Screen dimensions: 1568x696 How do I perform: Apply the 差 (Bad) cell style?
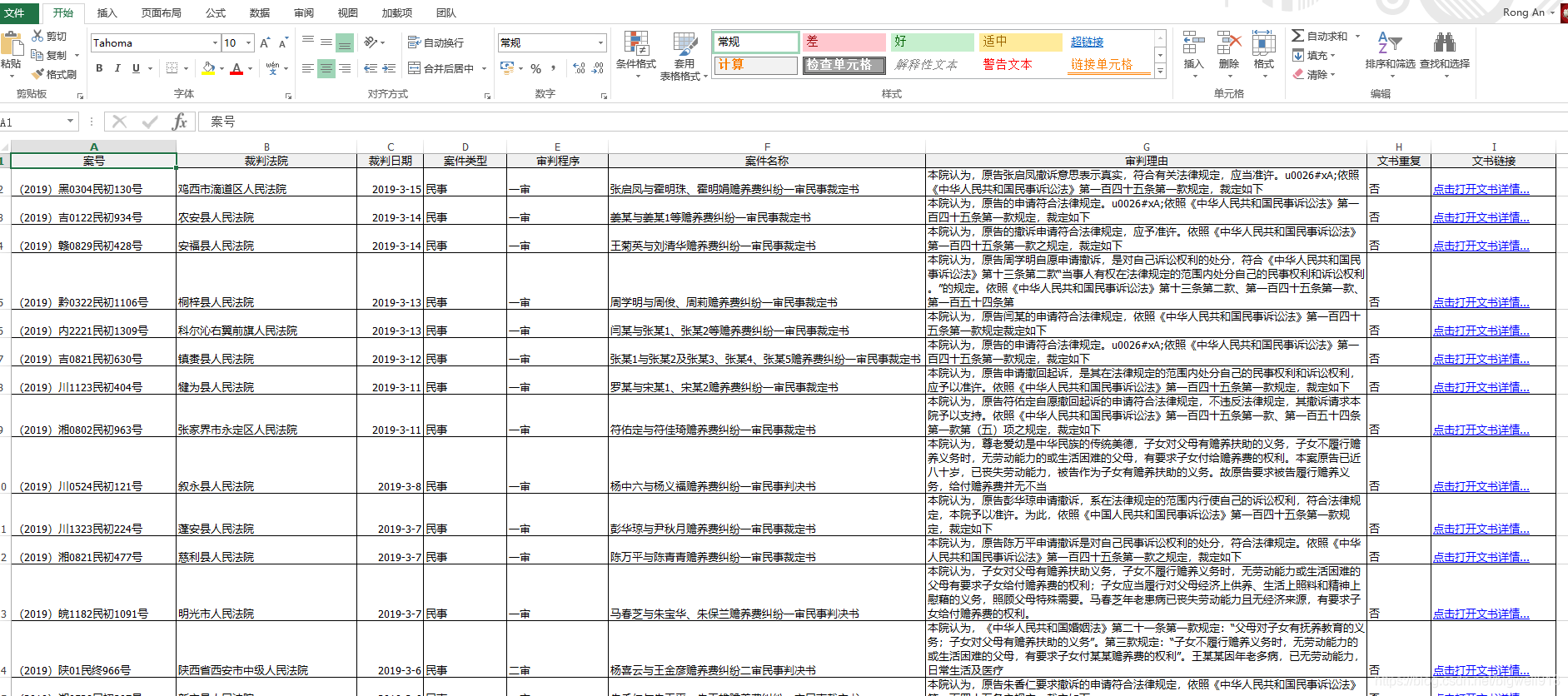pyautogui.click(x=844, y=42)
